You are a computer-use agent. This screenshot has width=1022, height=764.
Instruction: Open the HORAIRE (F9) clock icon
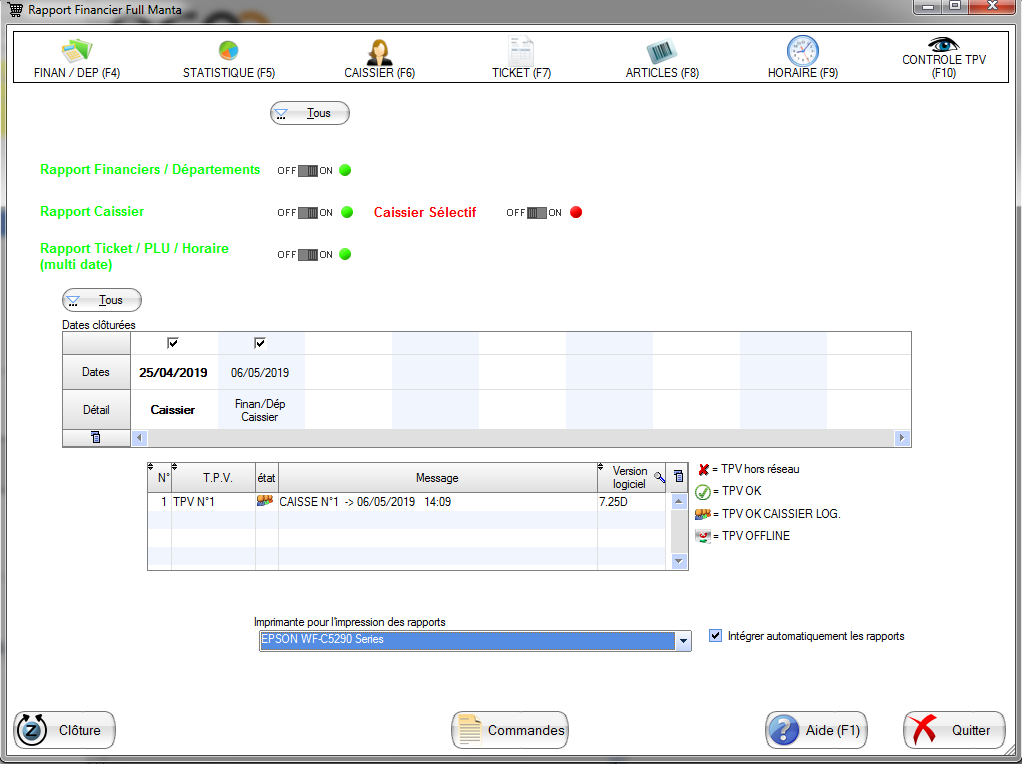click(x=802, y=50)
